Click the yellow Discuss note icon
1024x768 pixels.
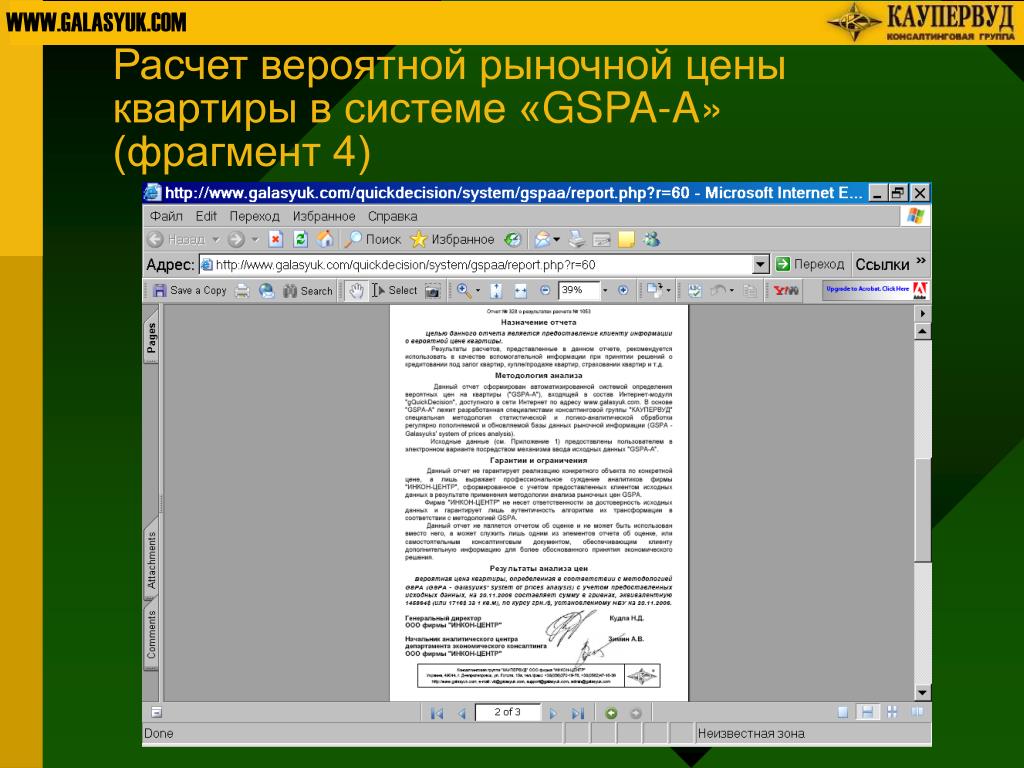626,240
